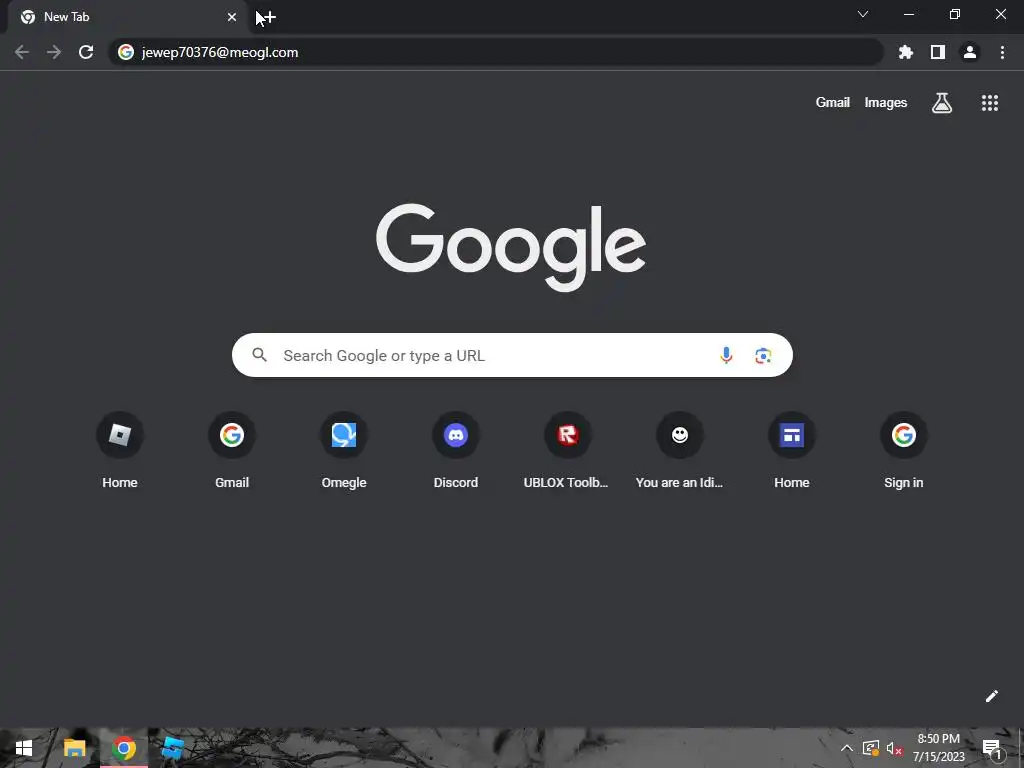Show hidden system tray icons
This screenshot has height=768, width=1024.
[x=846, y=748]
